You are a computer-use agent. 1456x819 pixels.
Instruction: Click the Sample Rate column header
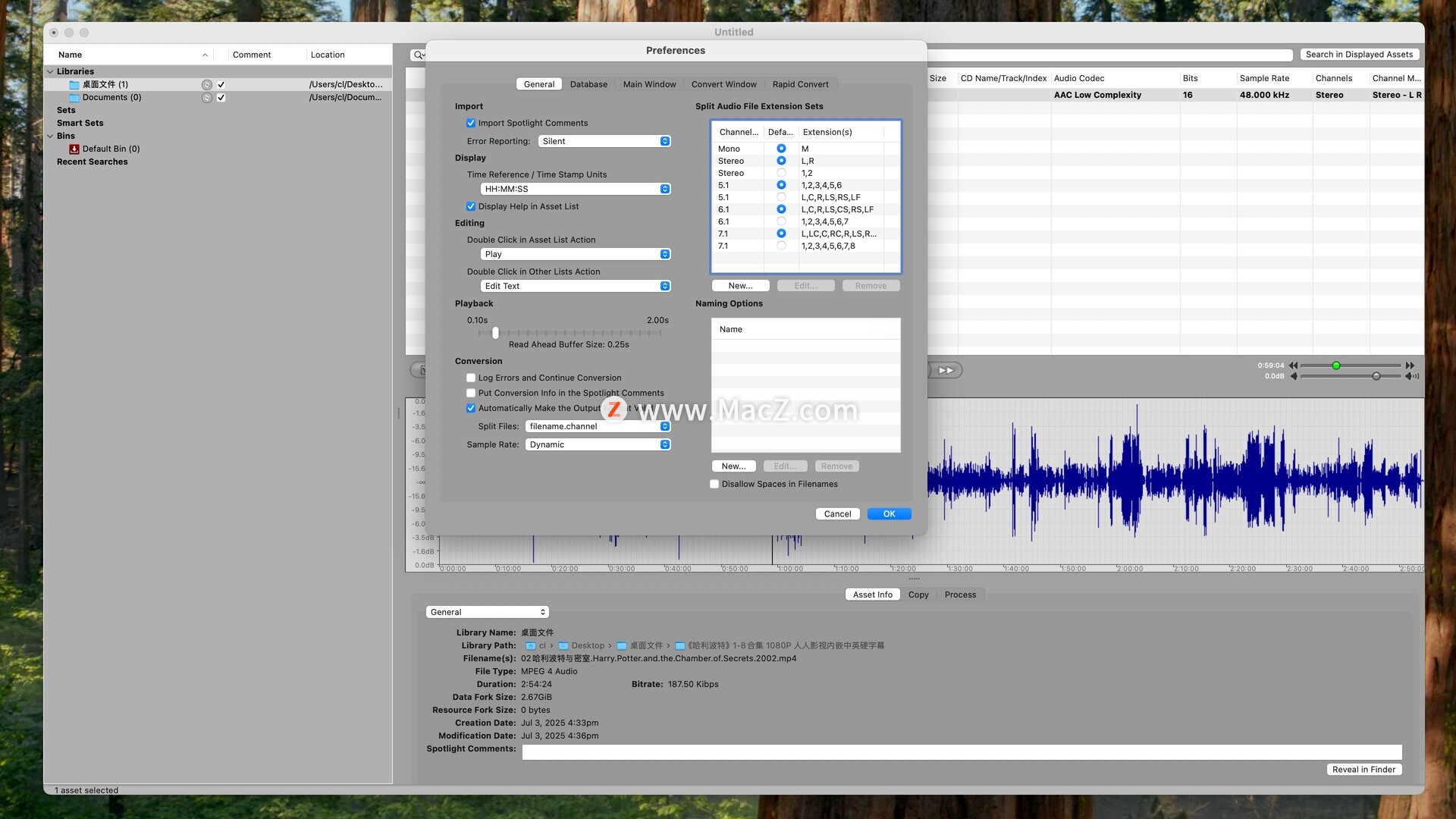pyautogui.click(x=1264, y=79)
